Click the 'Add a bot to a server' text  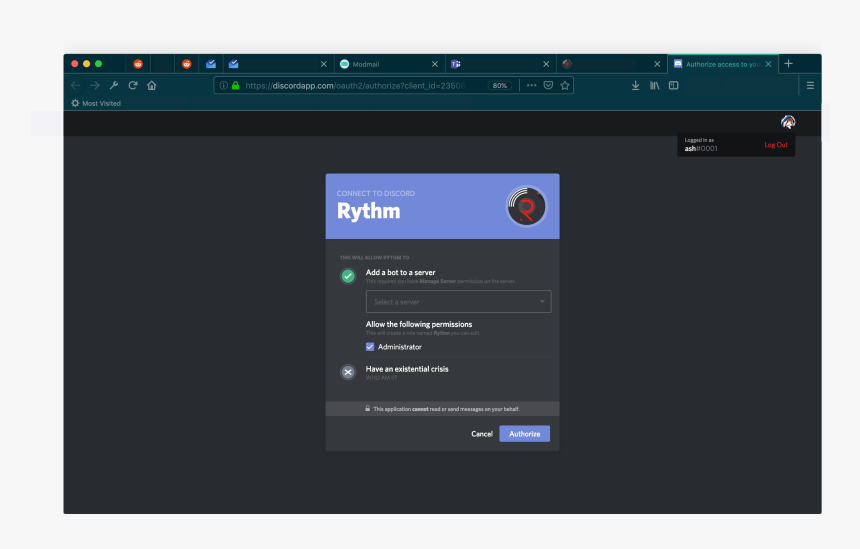coord(400,272)
